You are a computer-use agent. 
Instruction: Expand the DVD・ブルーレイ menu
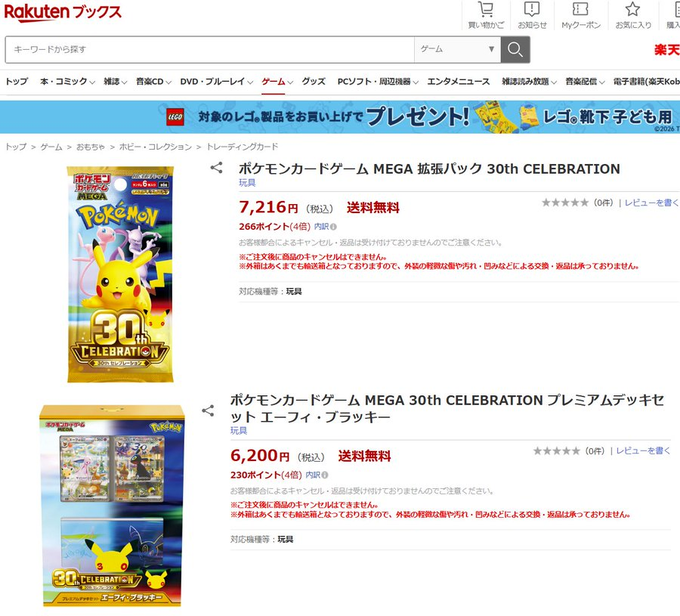tap(216, 82)
